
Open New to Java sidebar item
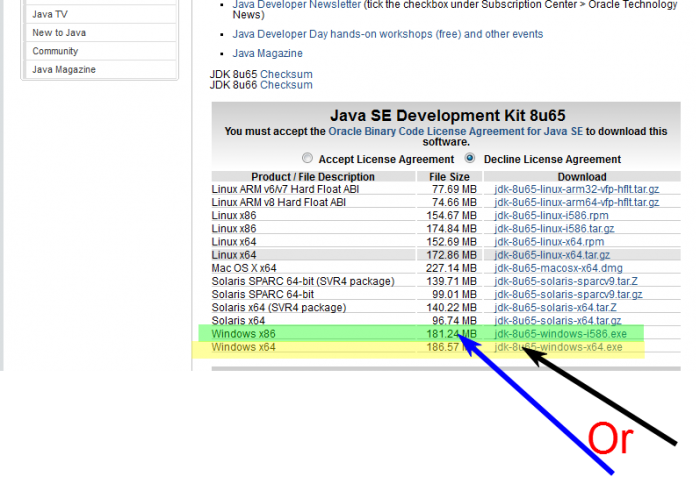pyautogui.click(x=59, y=33)
